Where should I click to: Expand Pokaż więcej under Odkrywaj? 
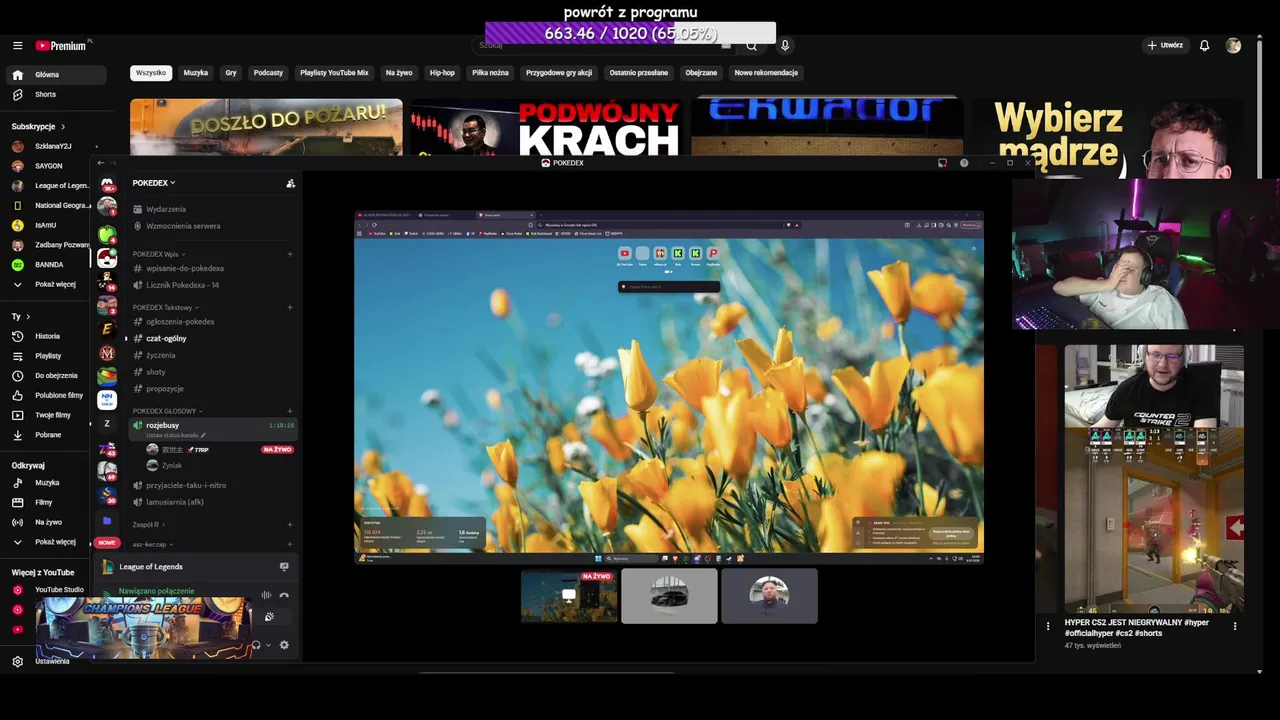(55, 542)
